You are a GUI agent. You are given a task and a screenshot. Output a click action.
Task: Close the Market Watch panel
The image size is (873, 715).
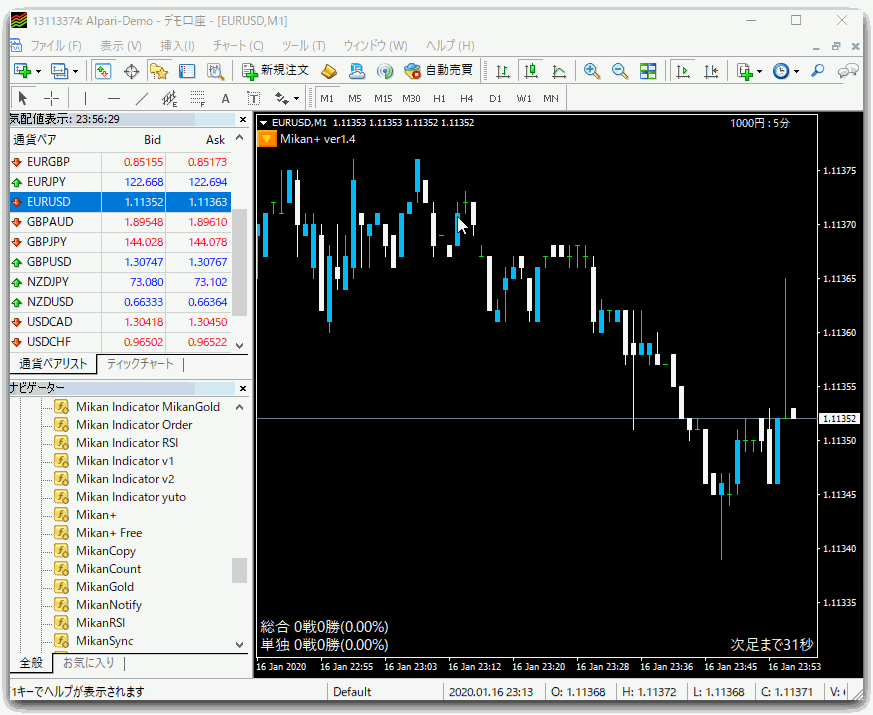(x=243, y=119)
